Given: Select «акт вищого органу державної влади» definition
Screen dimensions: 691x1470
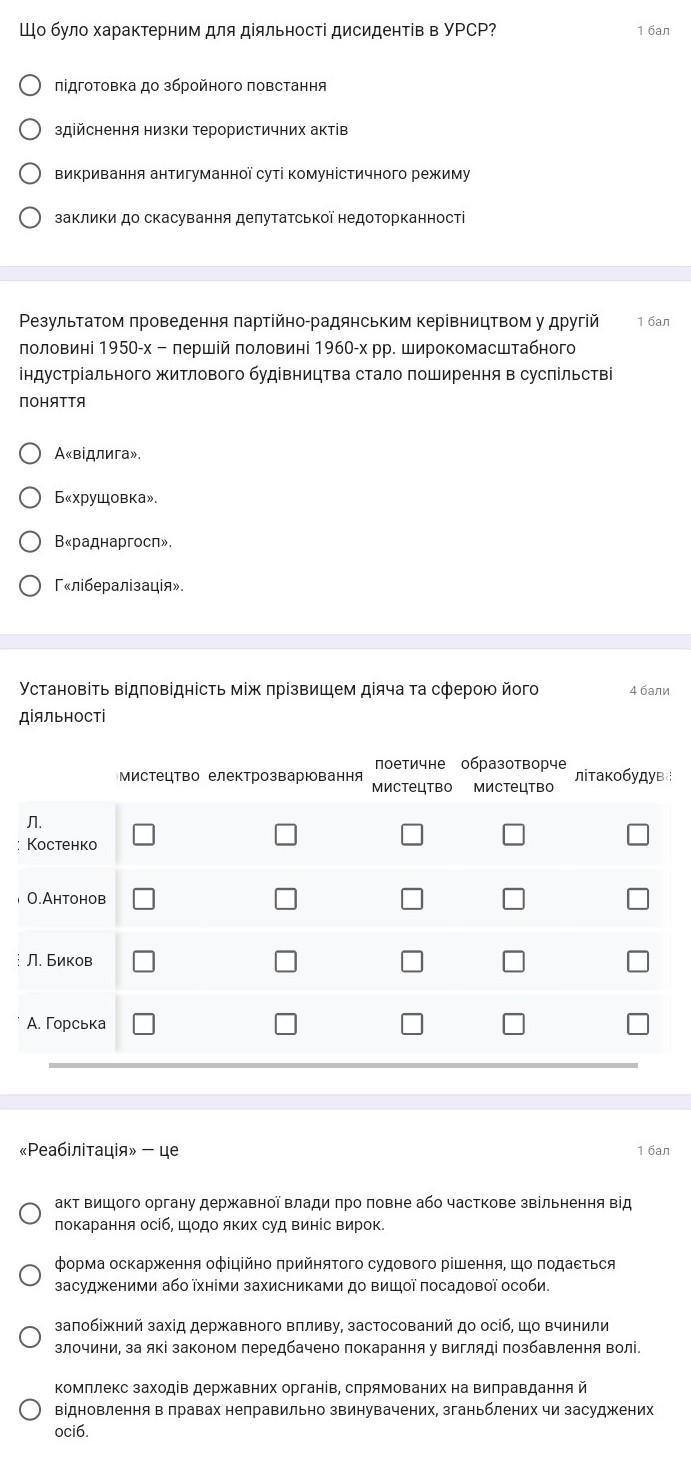Looking at the screenshot, I should click(x=31, y=1213).
